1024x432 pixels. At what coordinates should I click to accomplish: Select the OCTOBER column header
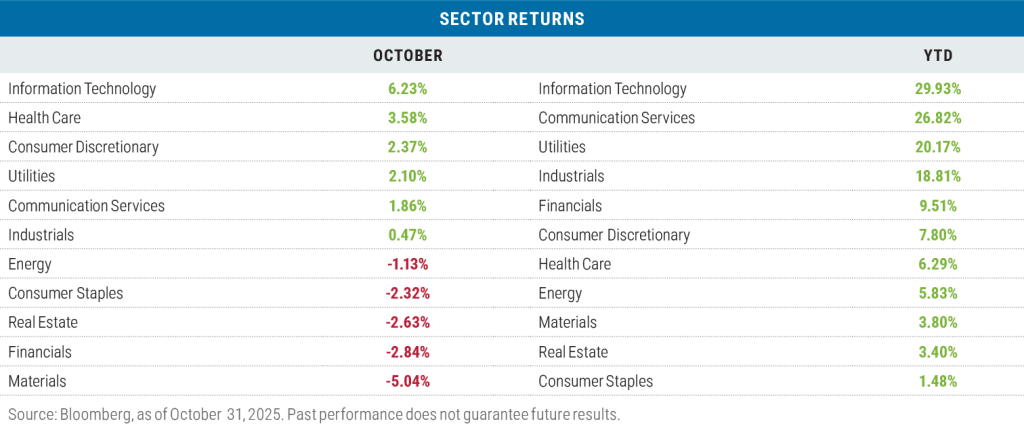[407, 55]
